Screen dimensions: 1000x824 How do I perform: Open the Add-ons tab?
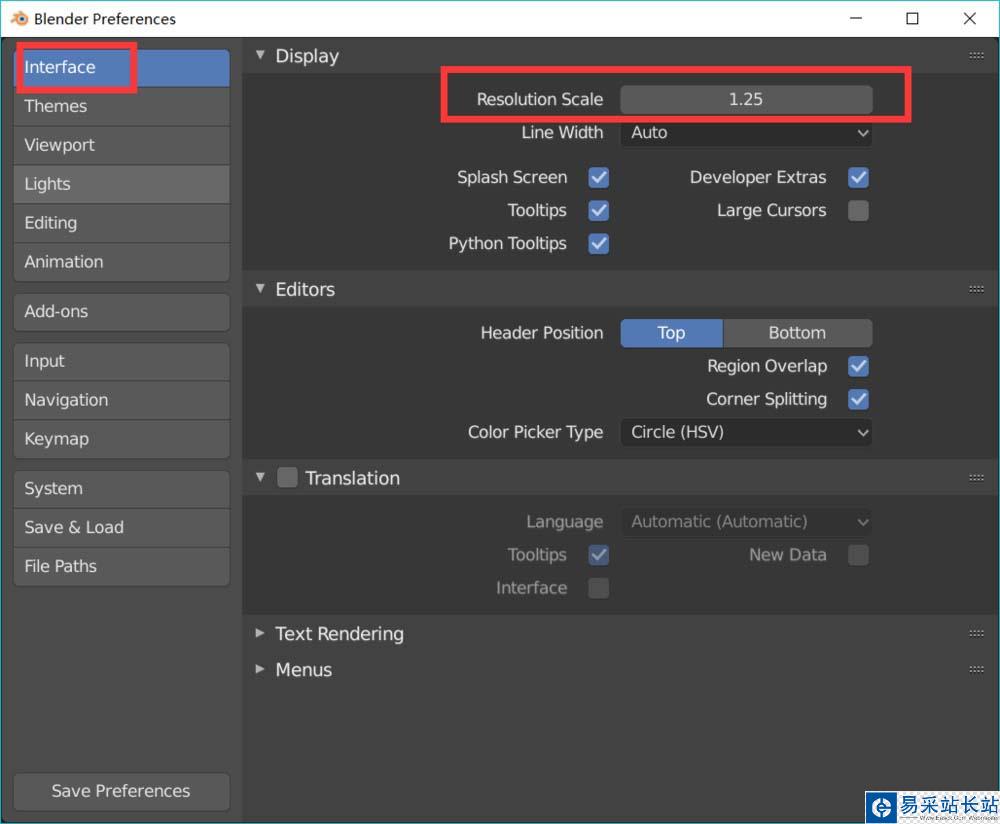(x=121, y=312)
